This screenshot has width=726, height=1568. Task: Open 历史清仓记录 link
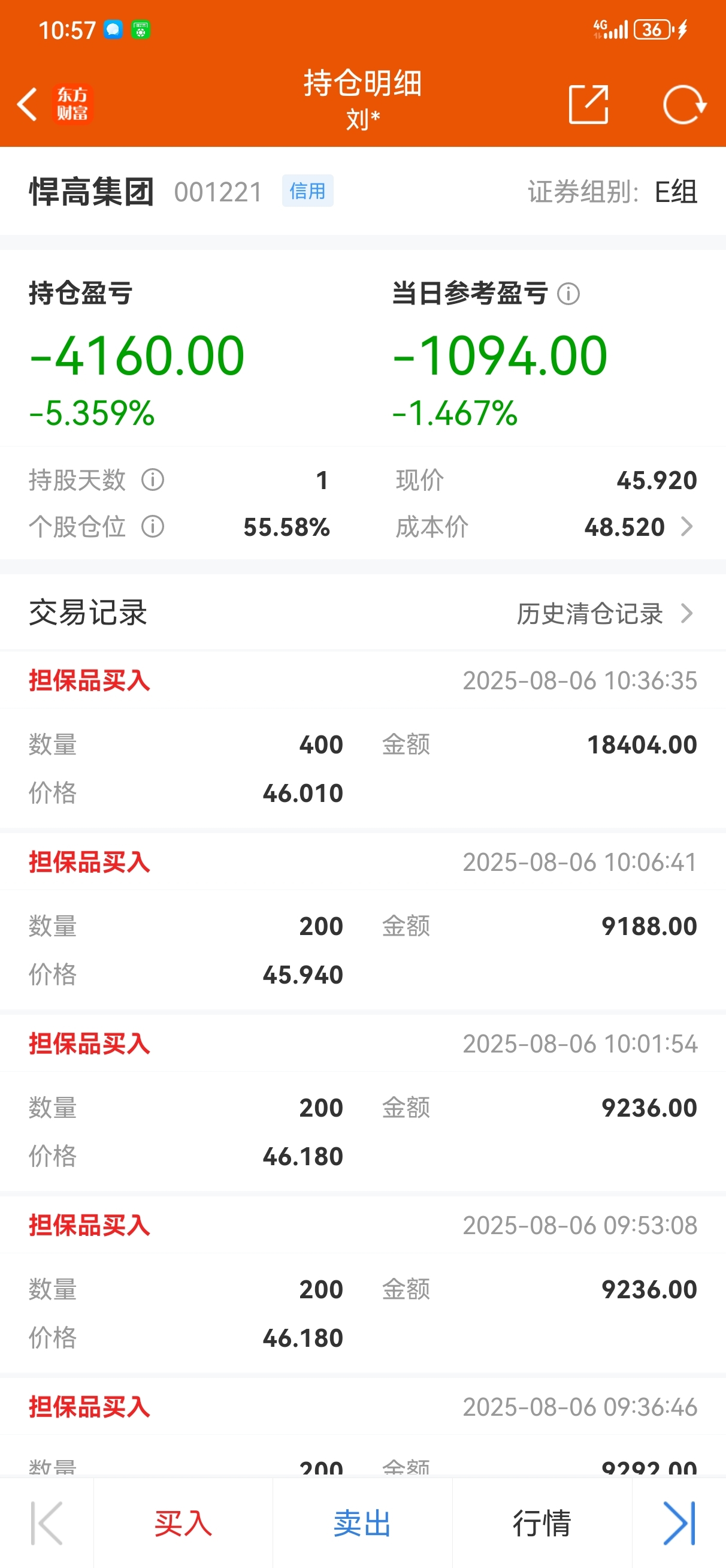pyautogui.click(x=589, y=614)
